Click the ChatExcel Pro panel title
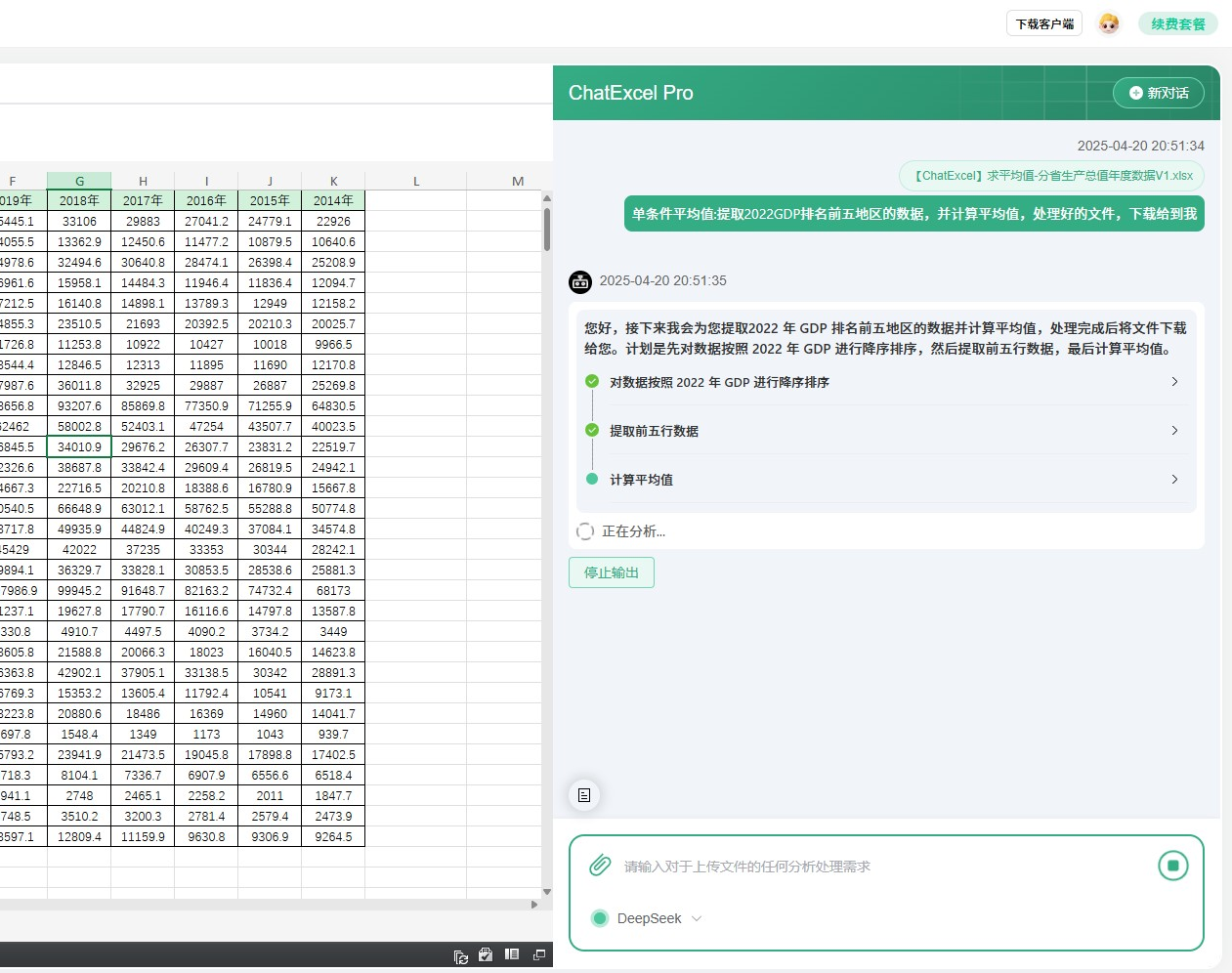Viewport: 1232px width, 973px height. [631, 93]
